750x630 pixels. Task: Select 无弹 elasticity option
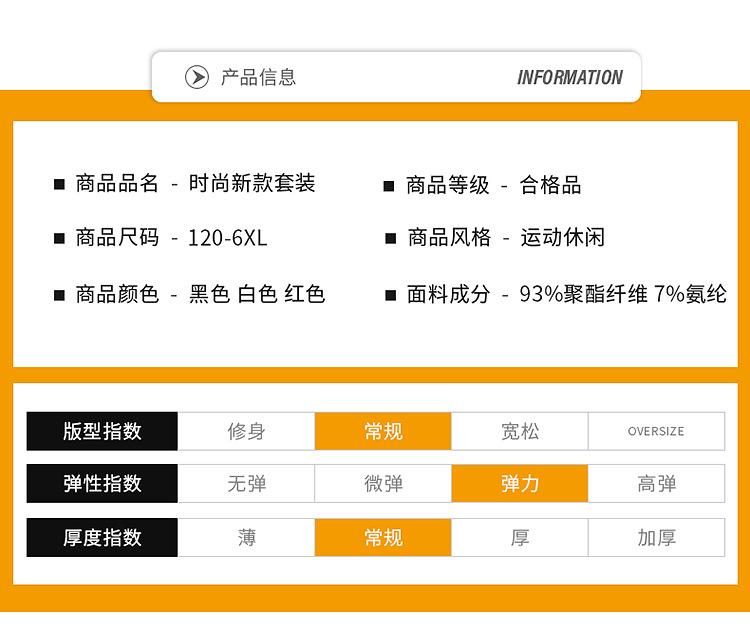pos(246,484)
